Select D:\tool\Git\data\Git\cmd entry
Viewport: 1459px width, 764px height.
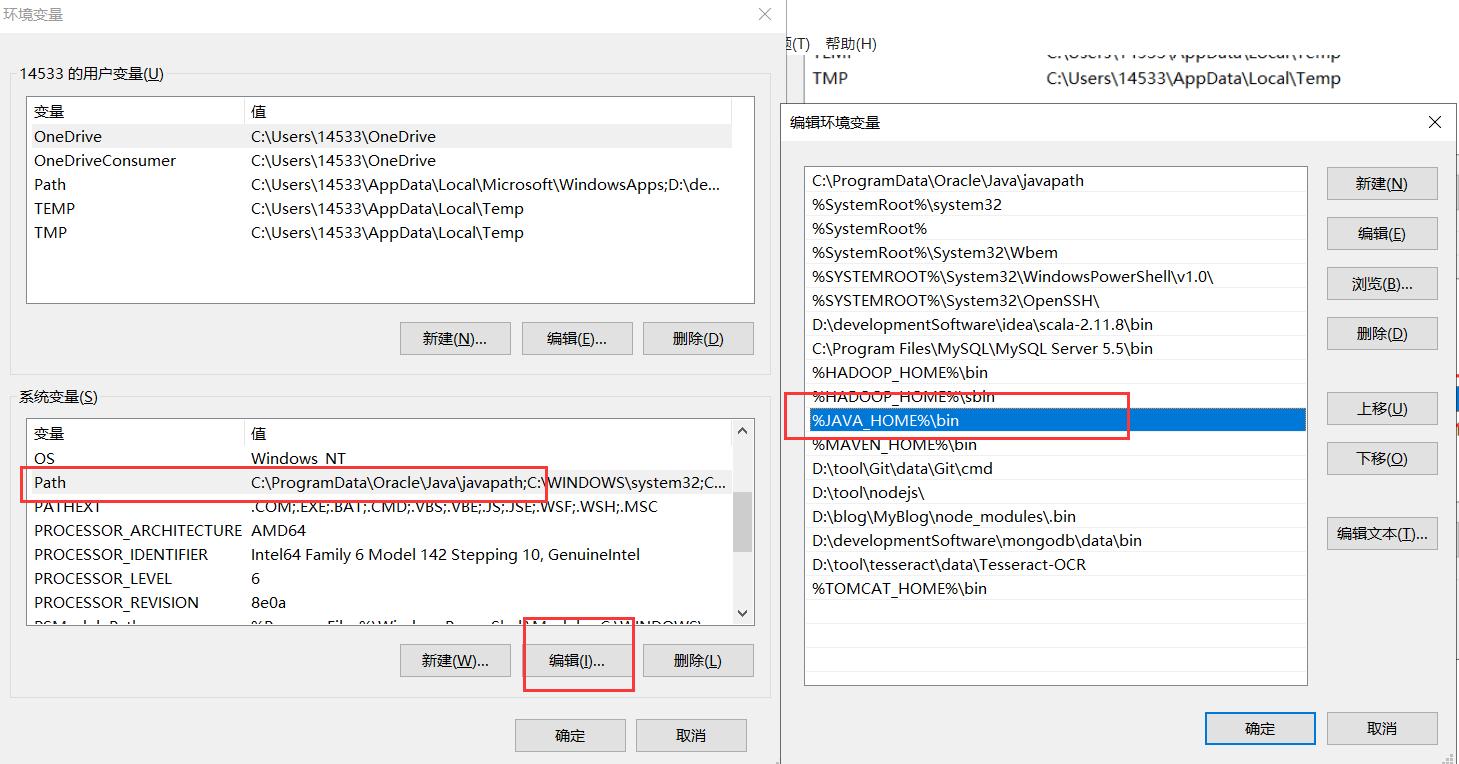1056,469
